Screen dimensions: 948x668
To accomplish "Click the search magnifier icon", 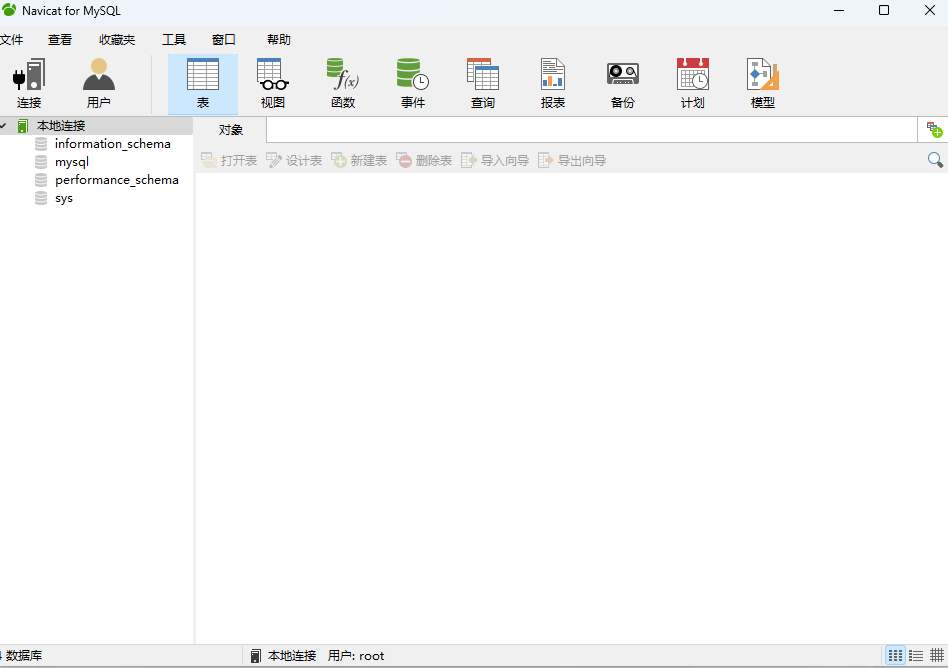I will [935, 160].
